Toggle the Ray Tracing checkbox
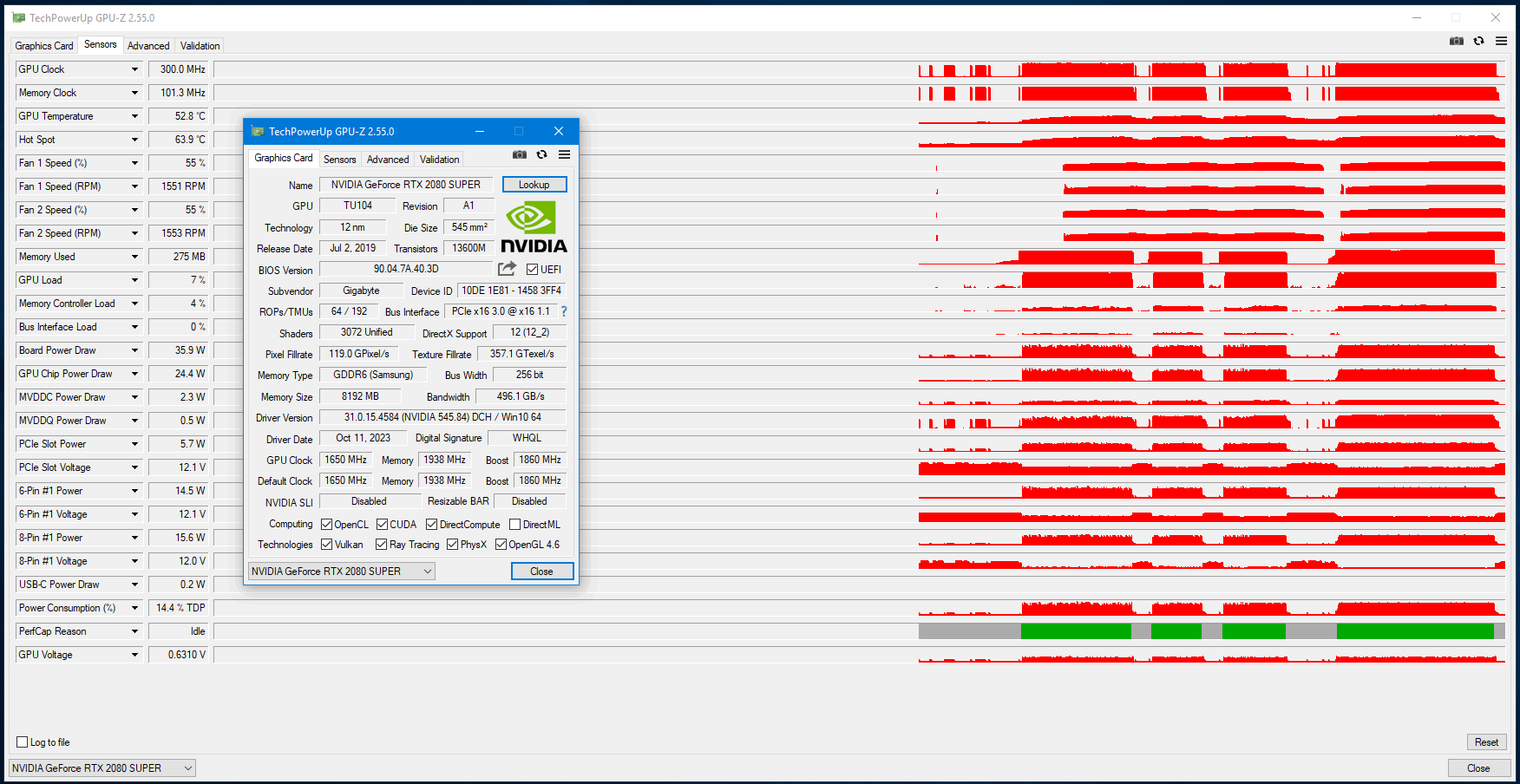The height and width of the screenshot is (784, 1520). (x=382, y=545)
